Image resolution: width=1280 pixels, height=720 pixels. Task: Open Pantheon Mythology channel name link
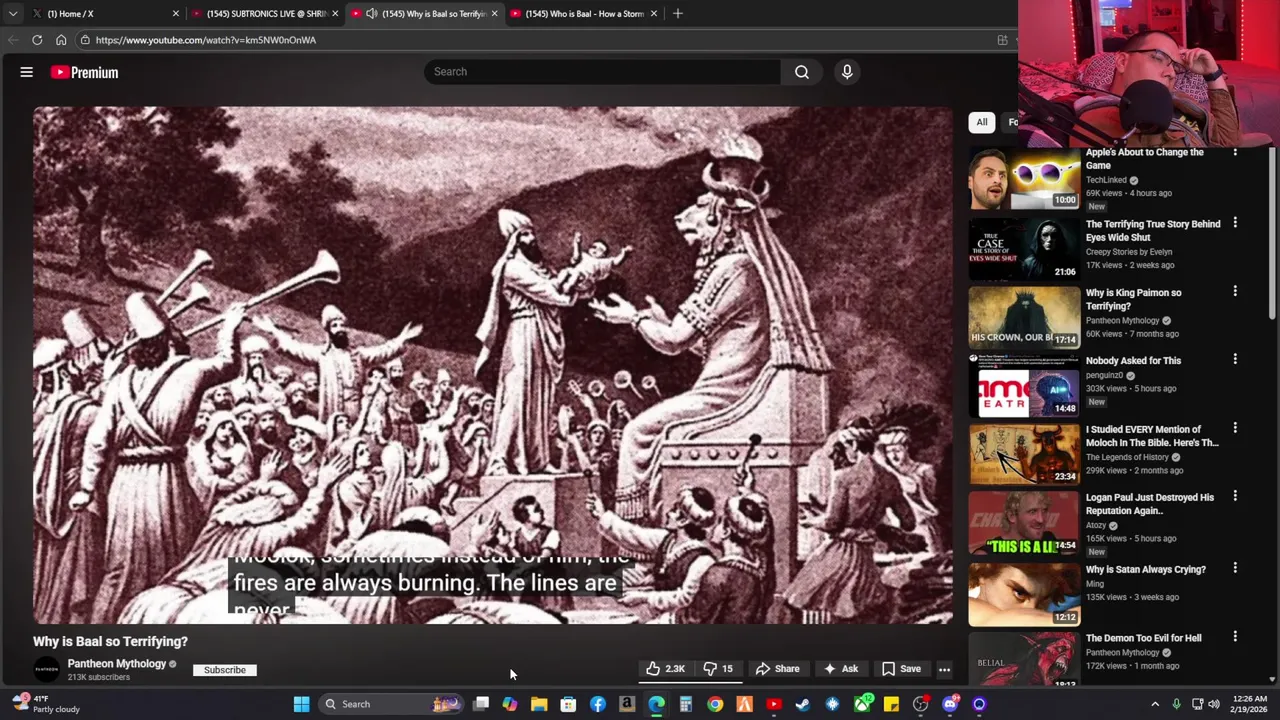point(117,664)
